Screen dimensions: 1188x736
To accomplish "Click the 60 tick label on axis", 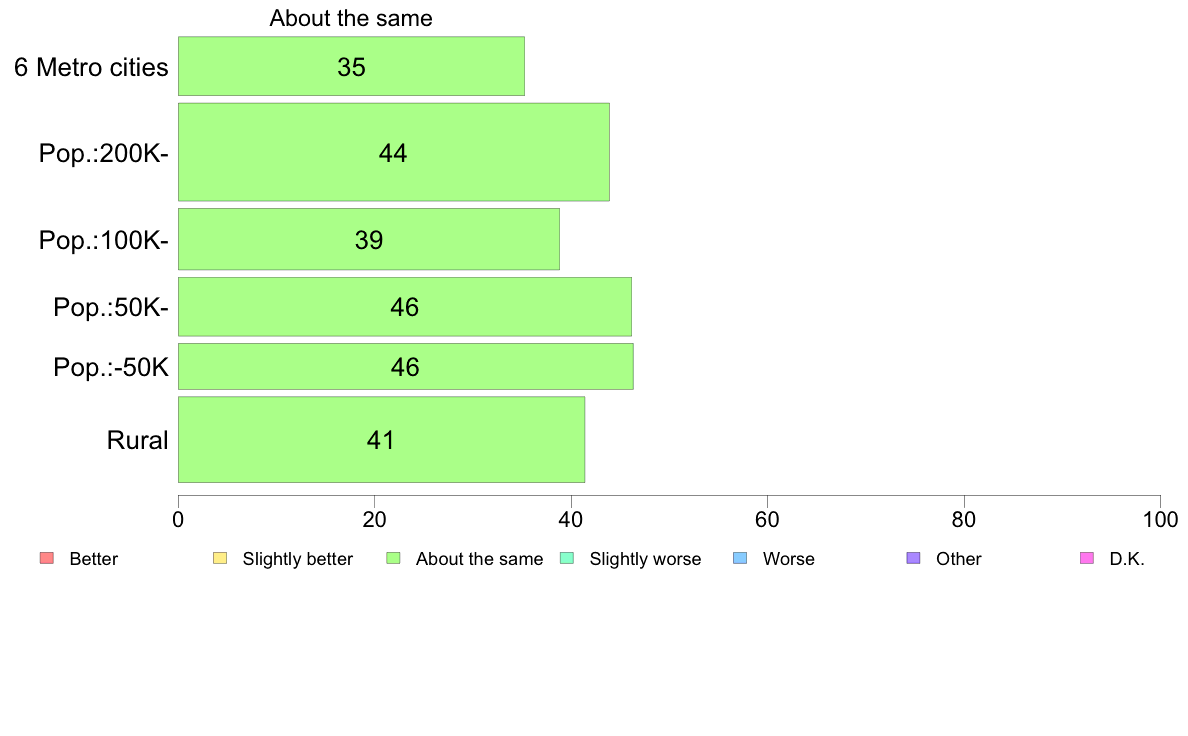I will click(x=768, y=519).
